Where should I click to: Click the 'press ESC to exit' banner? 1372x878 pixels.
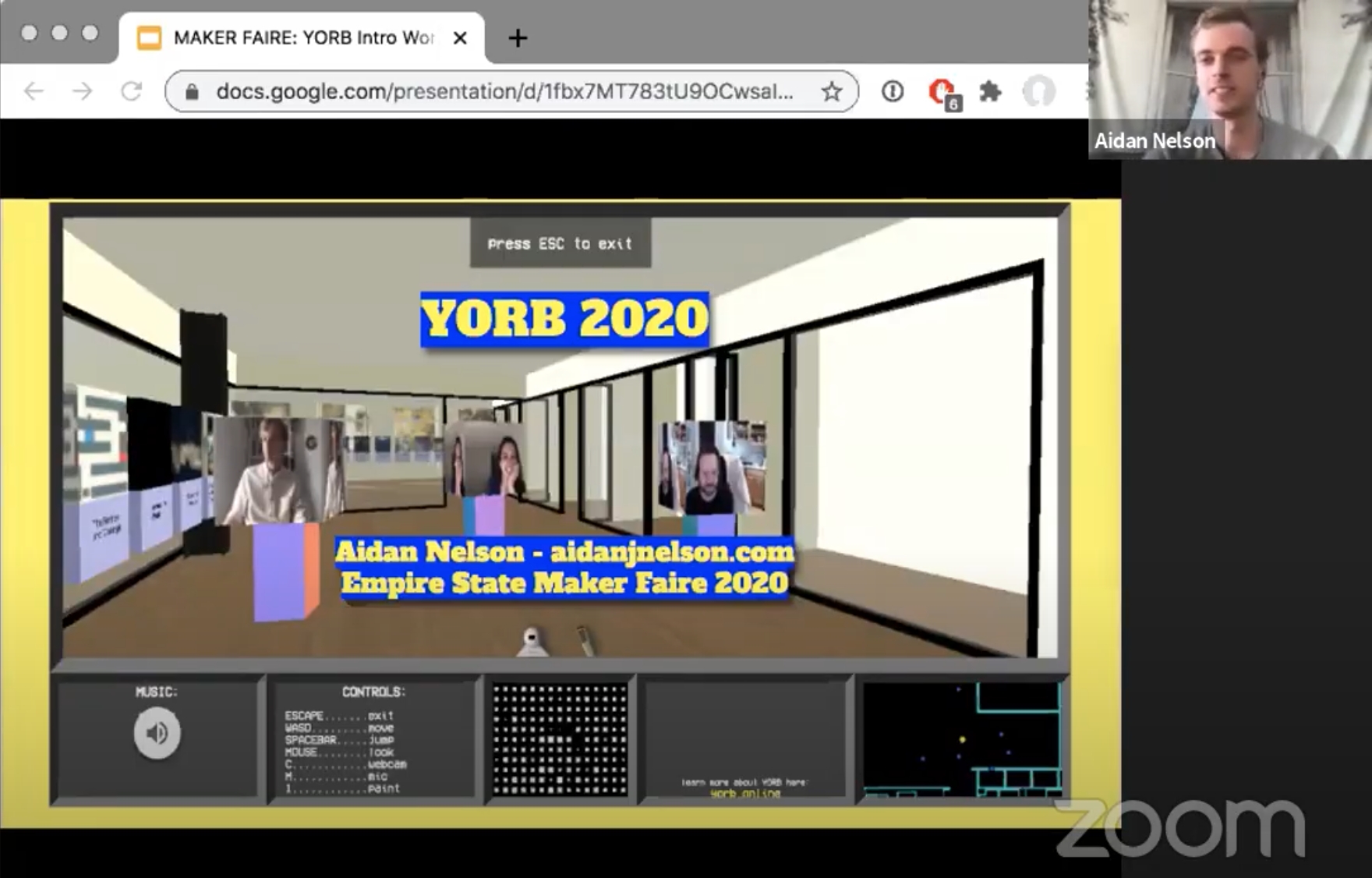tap(560, 244)
